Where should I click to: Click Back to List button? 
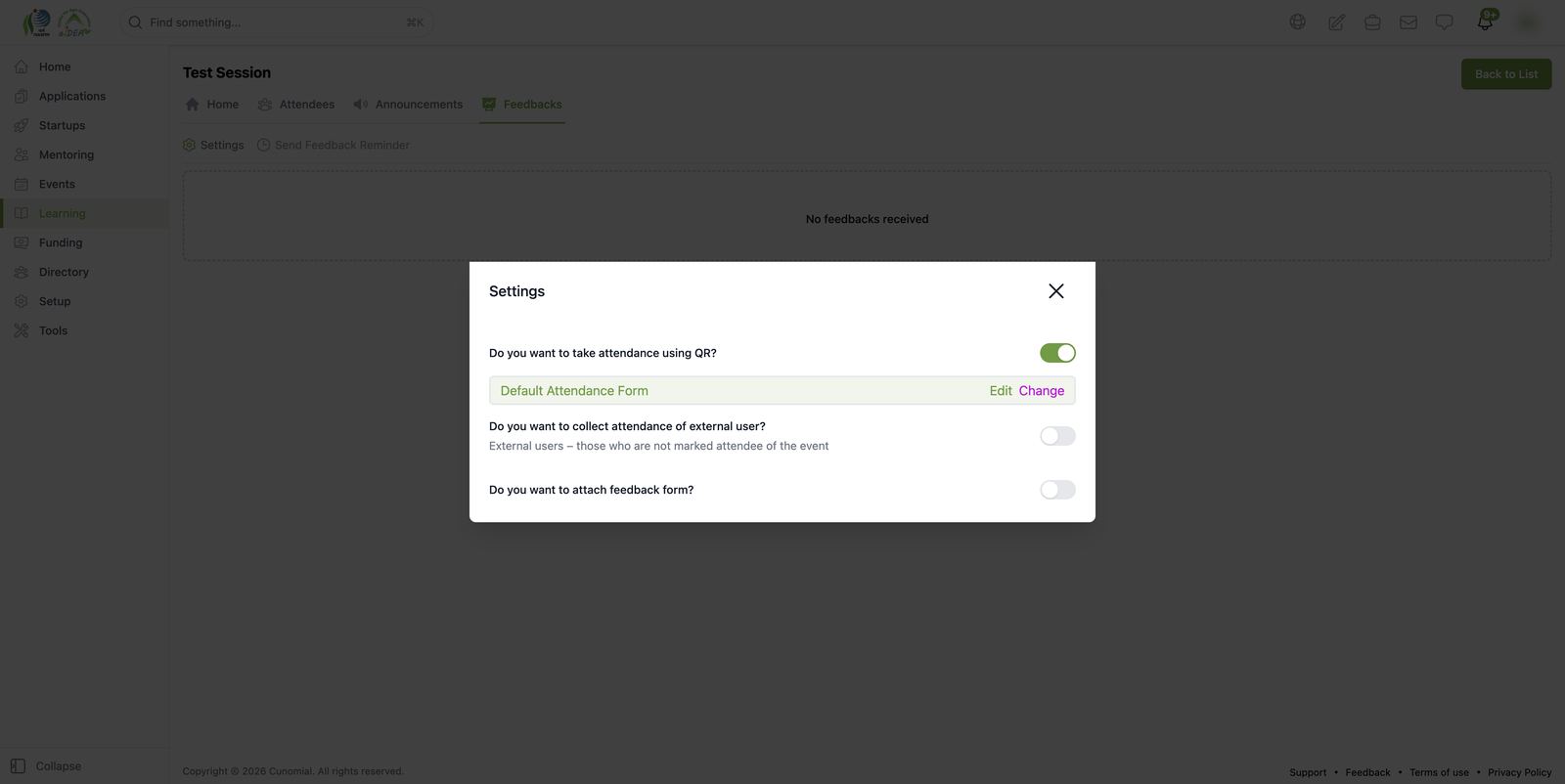tap(1506, 74)
